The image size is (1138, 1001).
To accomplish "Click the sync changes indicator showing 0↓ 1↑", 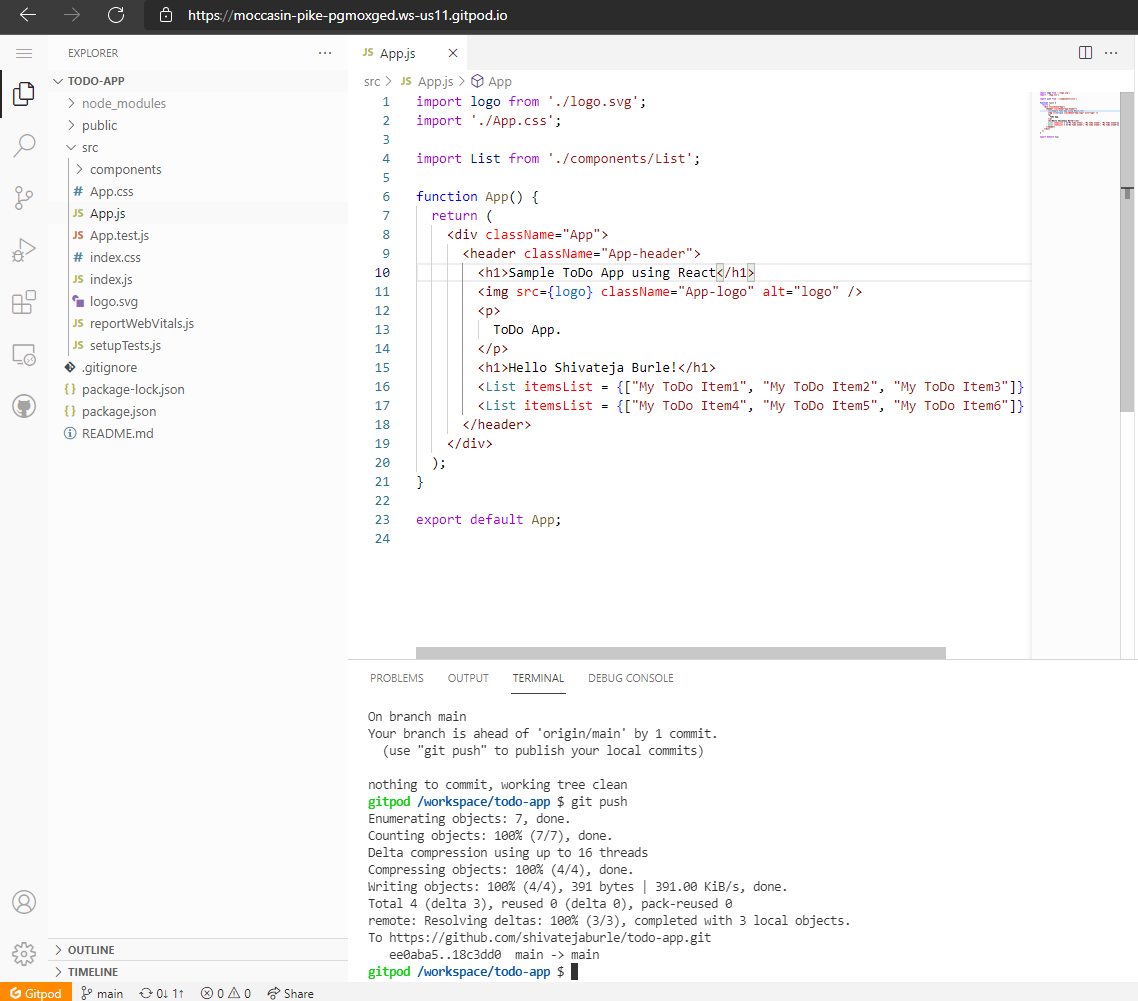I will pos(161,993).
